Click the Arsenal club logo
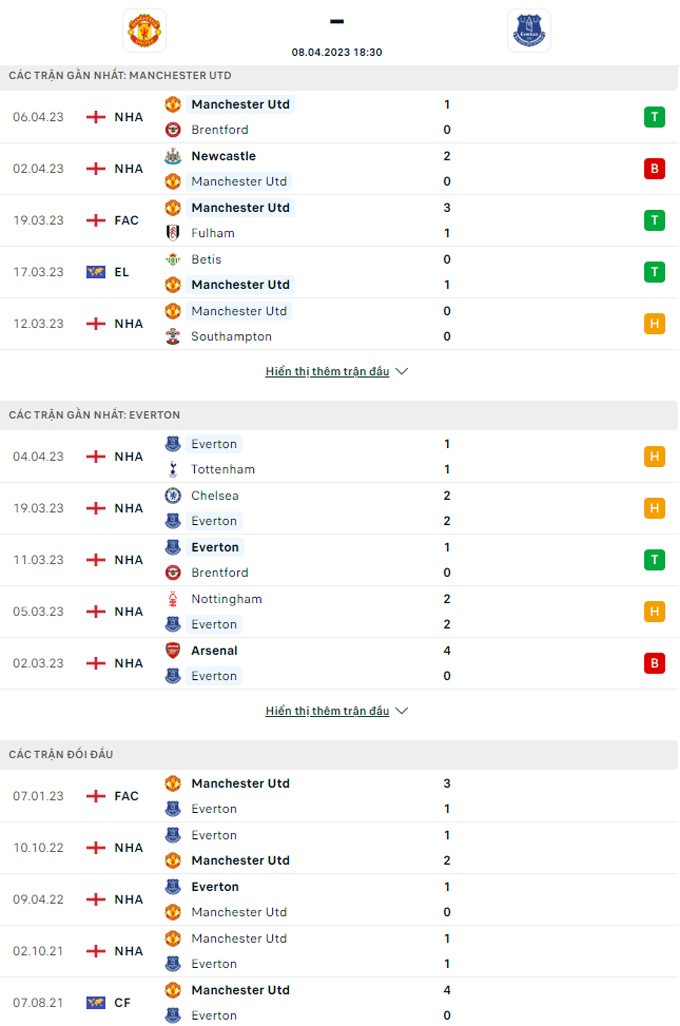This screenshot has width=680, height=1026. click(x=173, y=651)
